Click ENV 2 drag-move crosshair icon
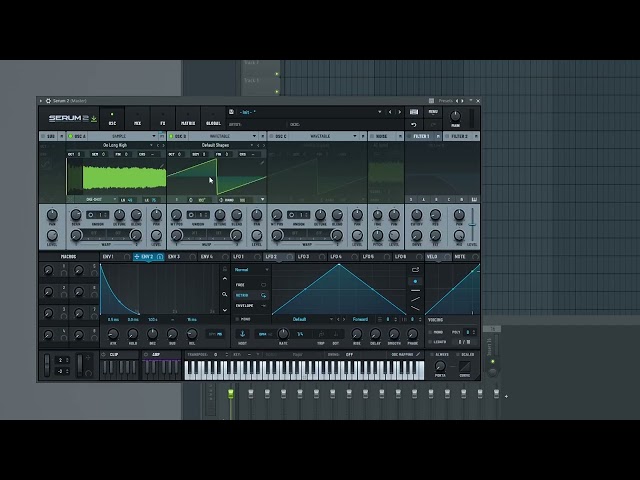 pyautogui.click(x=136, y=257)
